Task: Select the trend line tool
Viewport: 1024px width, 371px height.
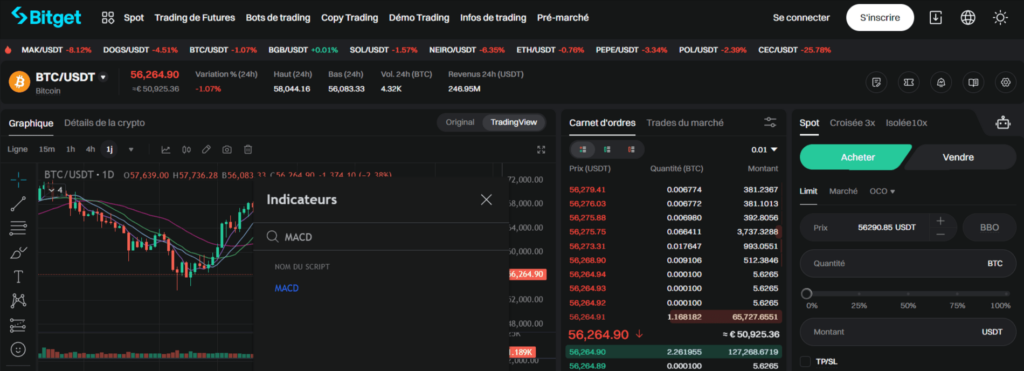Action: pyautogui.click(x=18, y=204)
